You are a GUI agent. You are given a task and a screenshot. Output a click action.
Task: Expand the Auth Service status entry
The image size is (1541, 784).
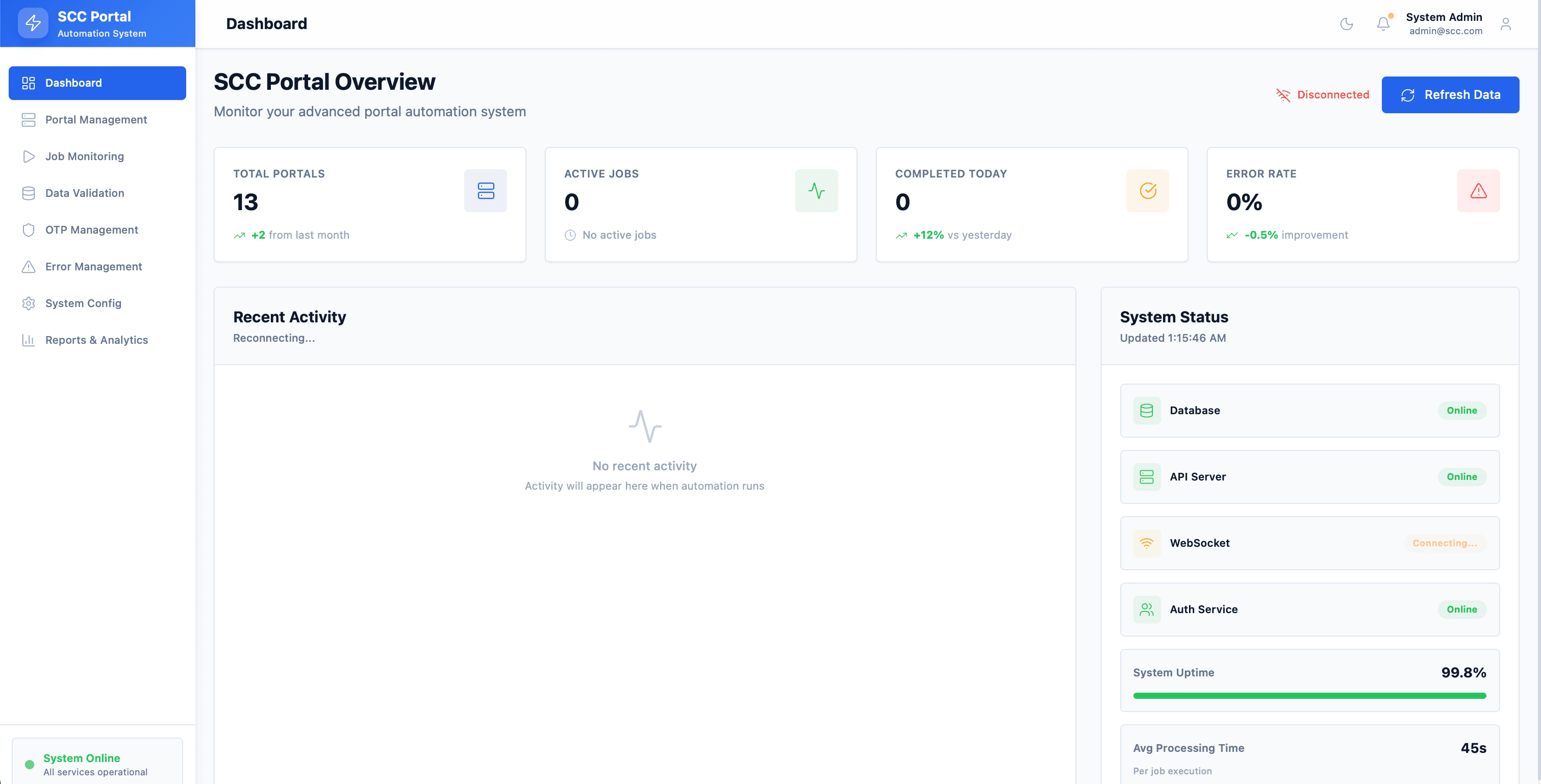(1309, 610)
